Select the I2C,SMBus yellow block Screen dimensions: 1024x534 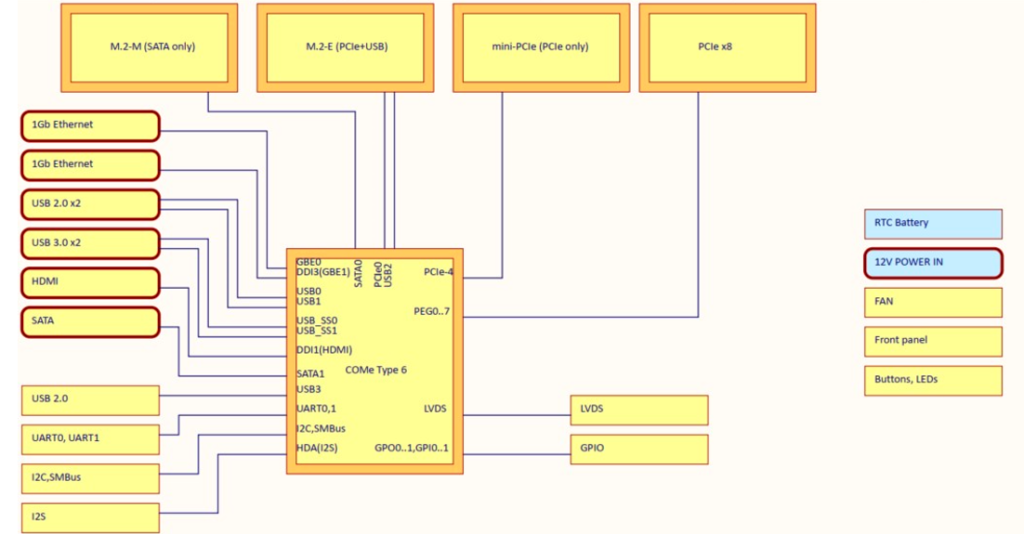coord(90,478)
